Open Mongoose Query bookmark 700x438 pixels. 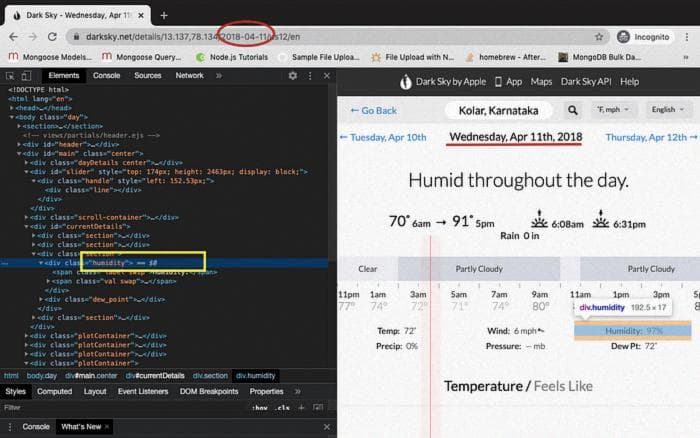click(x=142, y=57)
